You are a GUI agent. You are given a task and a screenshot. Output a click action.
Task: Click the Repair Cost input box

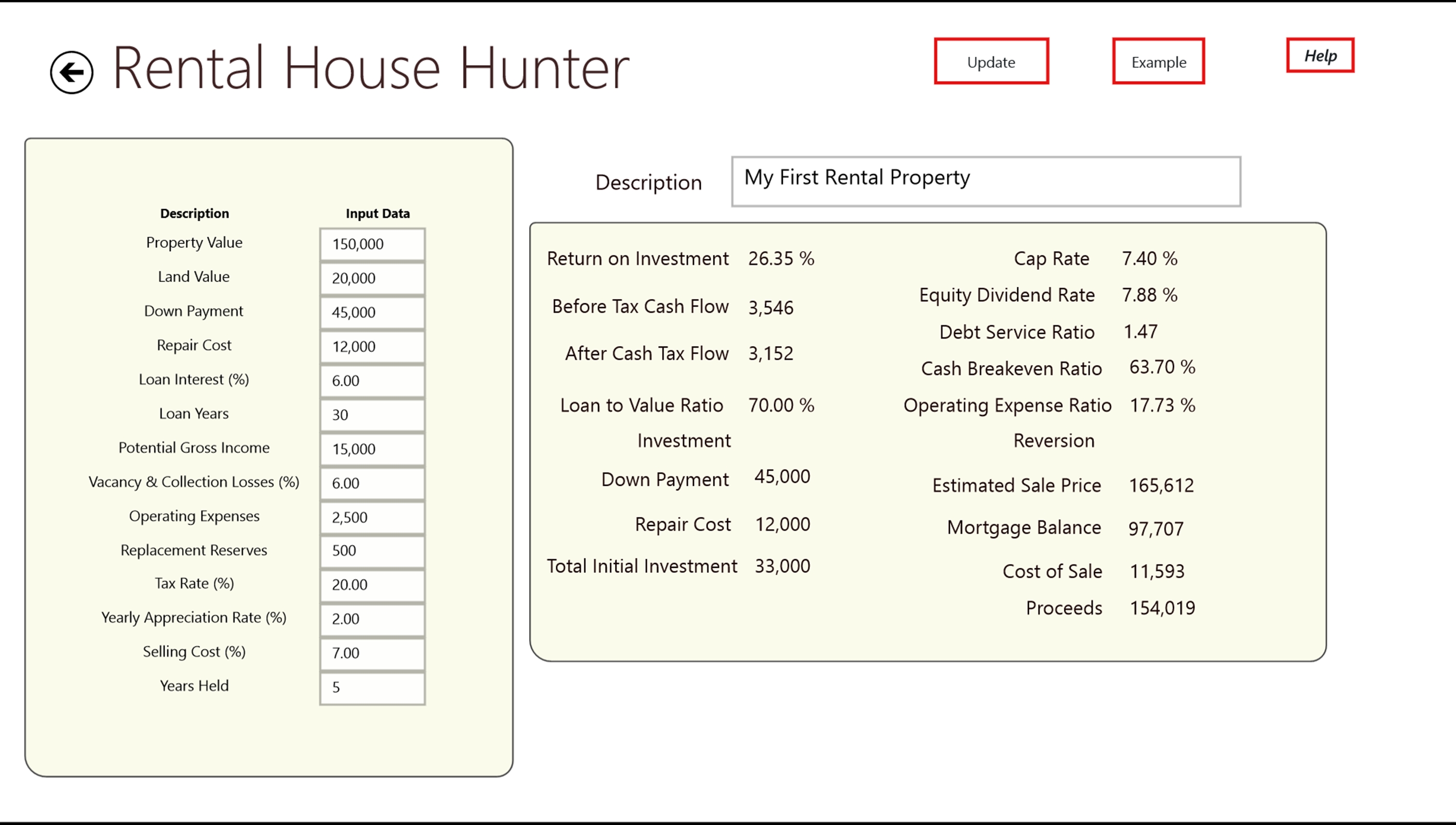point(372,346)
